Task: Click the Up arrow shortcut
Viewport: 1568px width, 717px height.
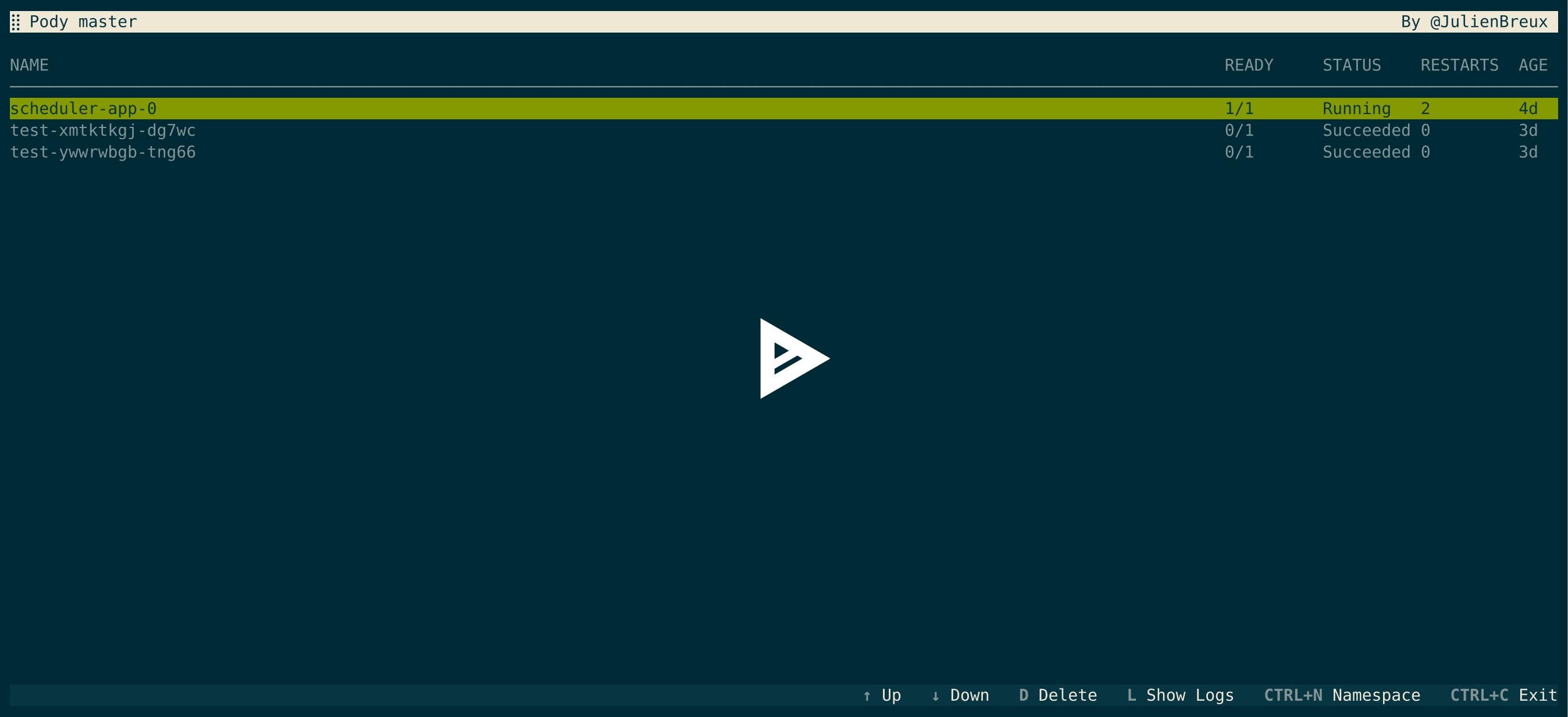Action: point(881,695)
